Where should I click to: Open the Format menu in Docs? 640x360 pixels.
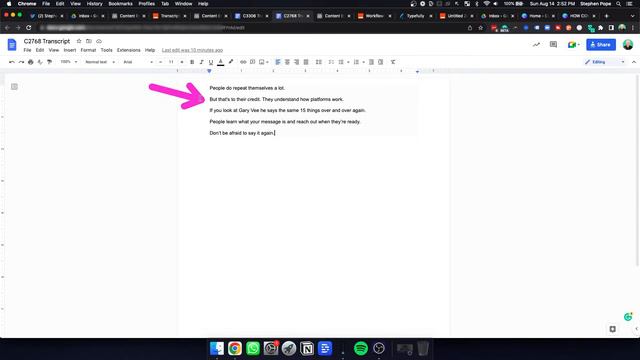pos(88,50)
